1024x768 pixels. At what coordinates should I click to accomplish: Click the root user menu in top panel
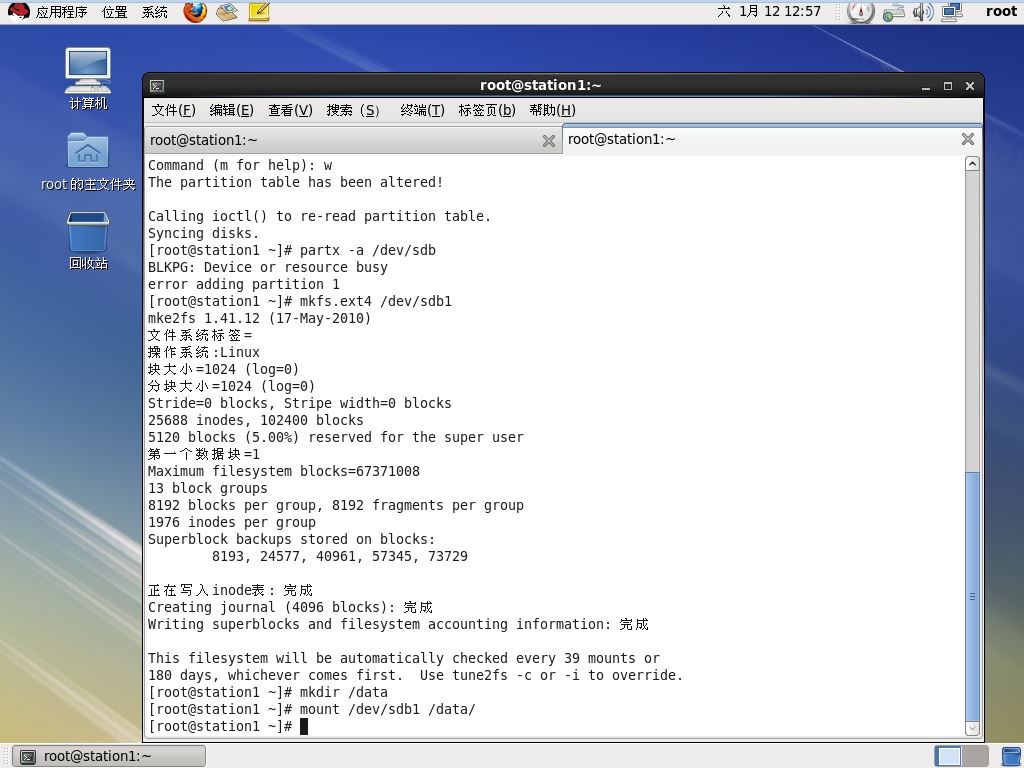click(x=1001, y=11)
